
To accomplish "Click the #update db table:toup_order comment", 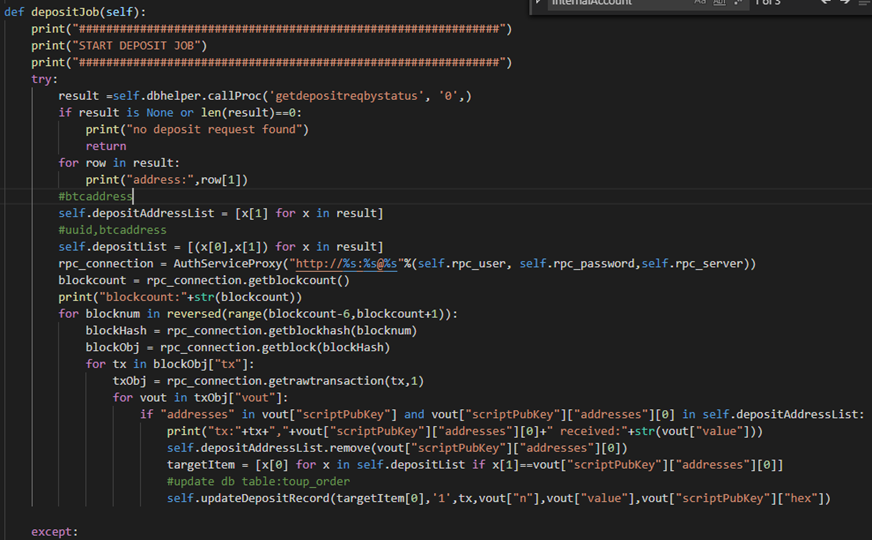I will pyautogui.click(x=259, y=482).
